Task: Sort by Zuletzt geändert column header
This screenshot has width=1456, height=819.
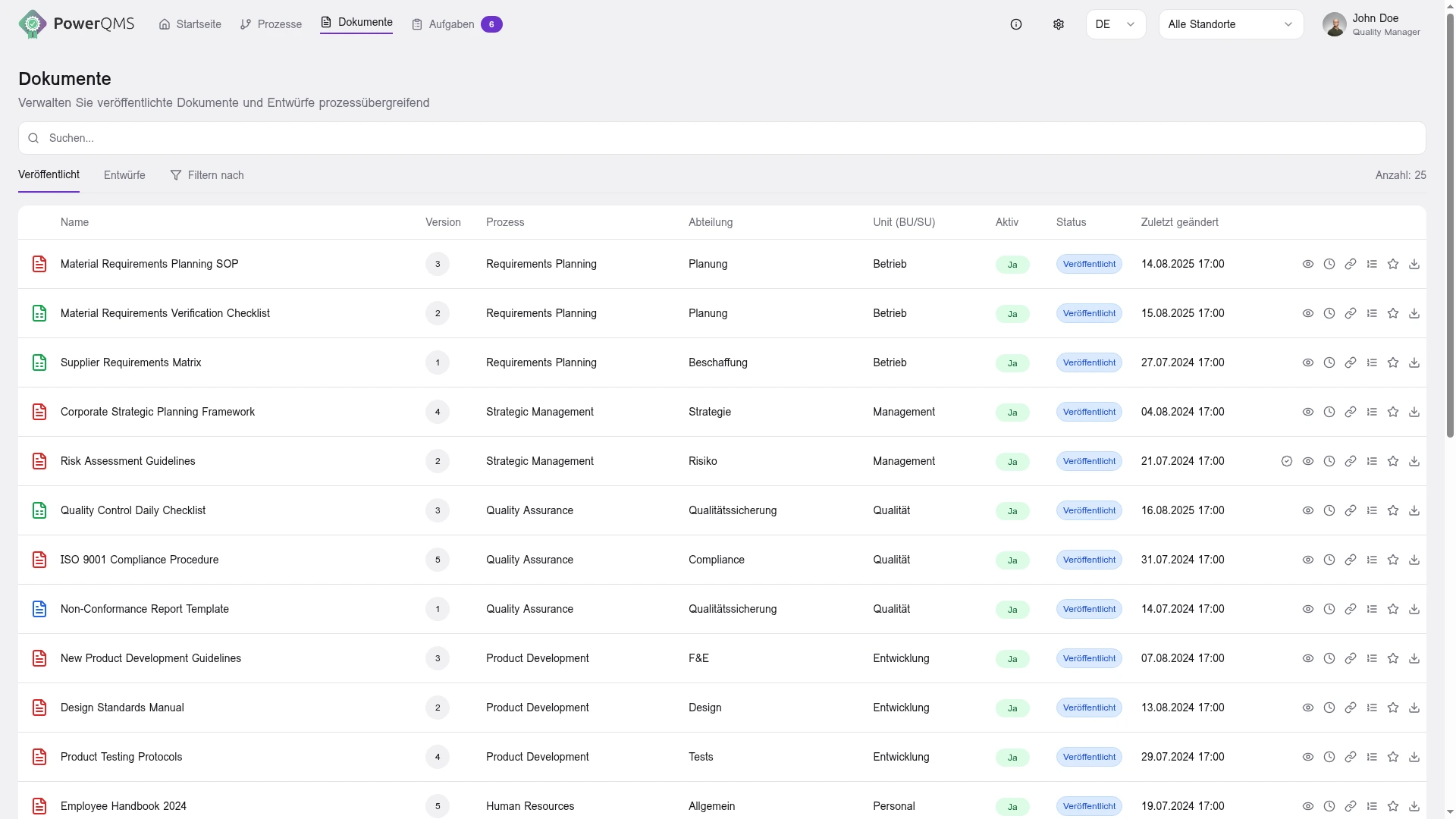Action: (1179, 222)
